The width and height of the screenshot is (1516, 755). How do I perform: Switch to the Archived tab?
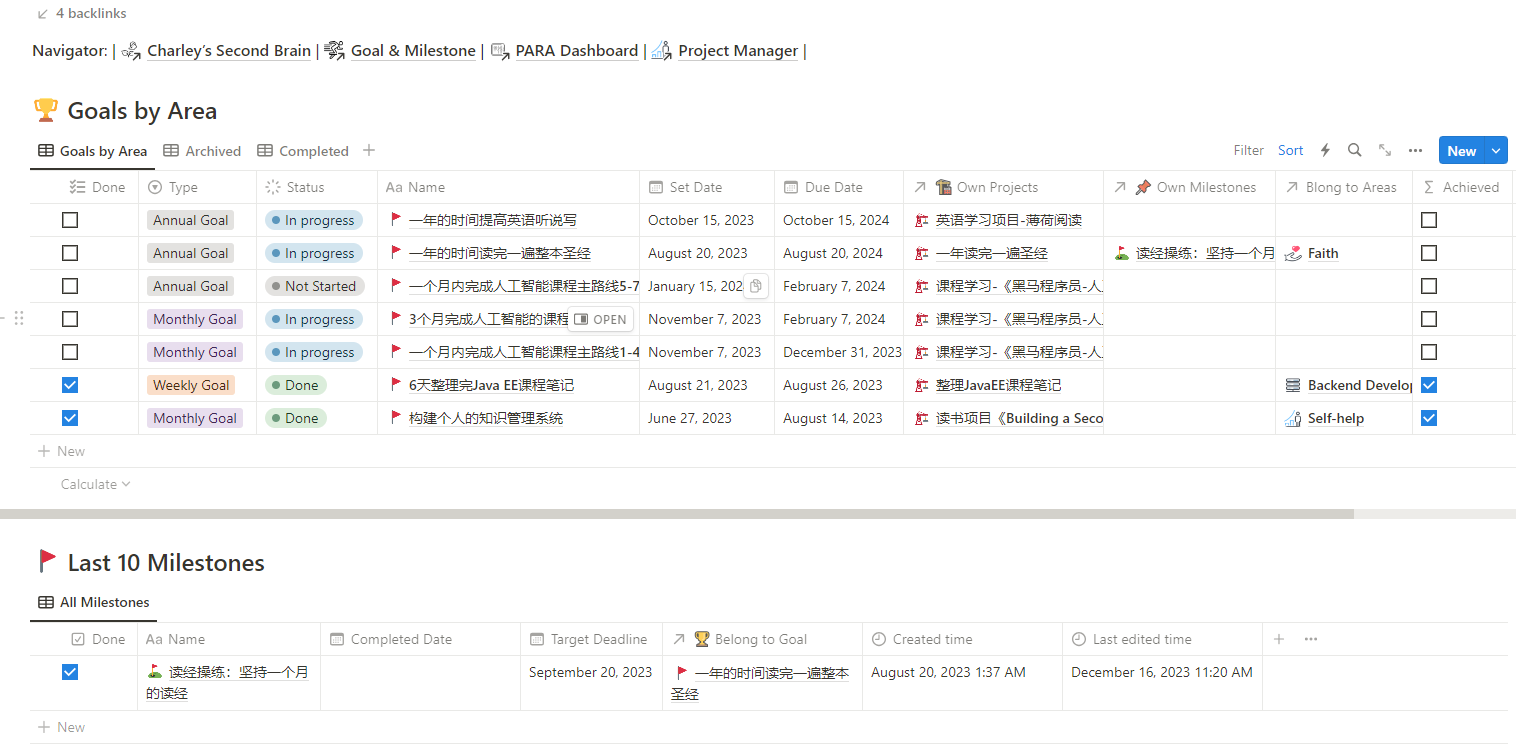(202, 151)
